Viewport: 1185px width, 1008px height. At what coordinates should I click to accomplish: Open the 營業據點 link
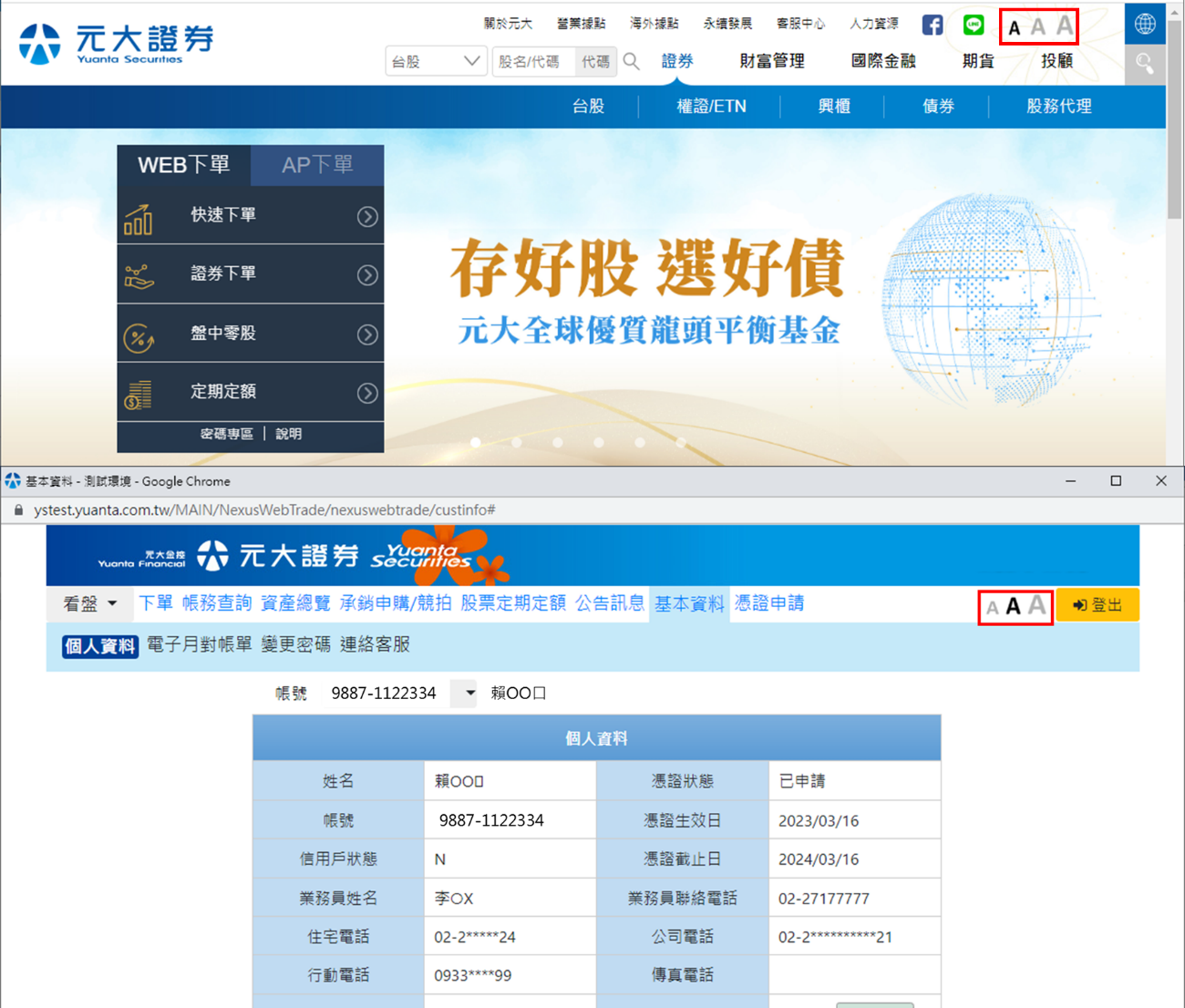coord(581,24)
